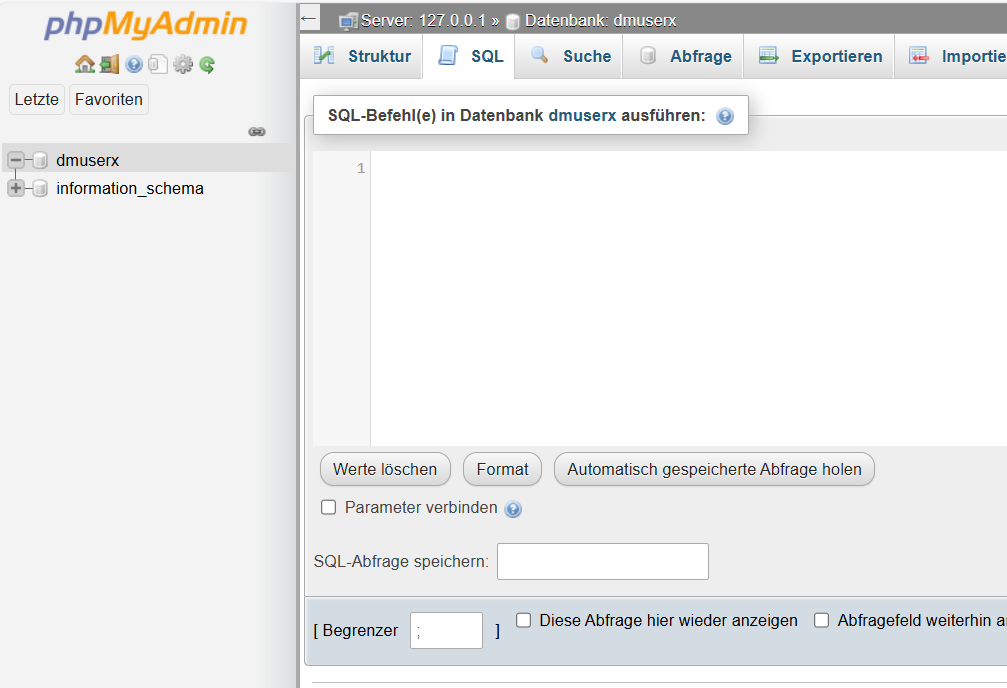This screenshot has width=1007, height=688.
Task: Click the log out door icon
Action: point(109,64)
